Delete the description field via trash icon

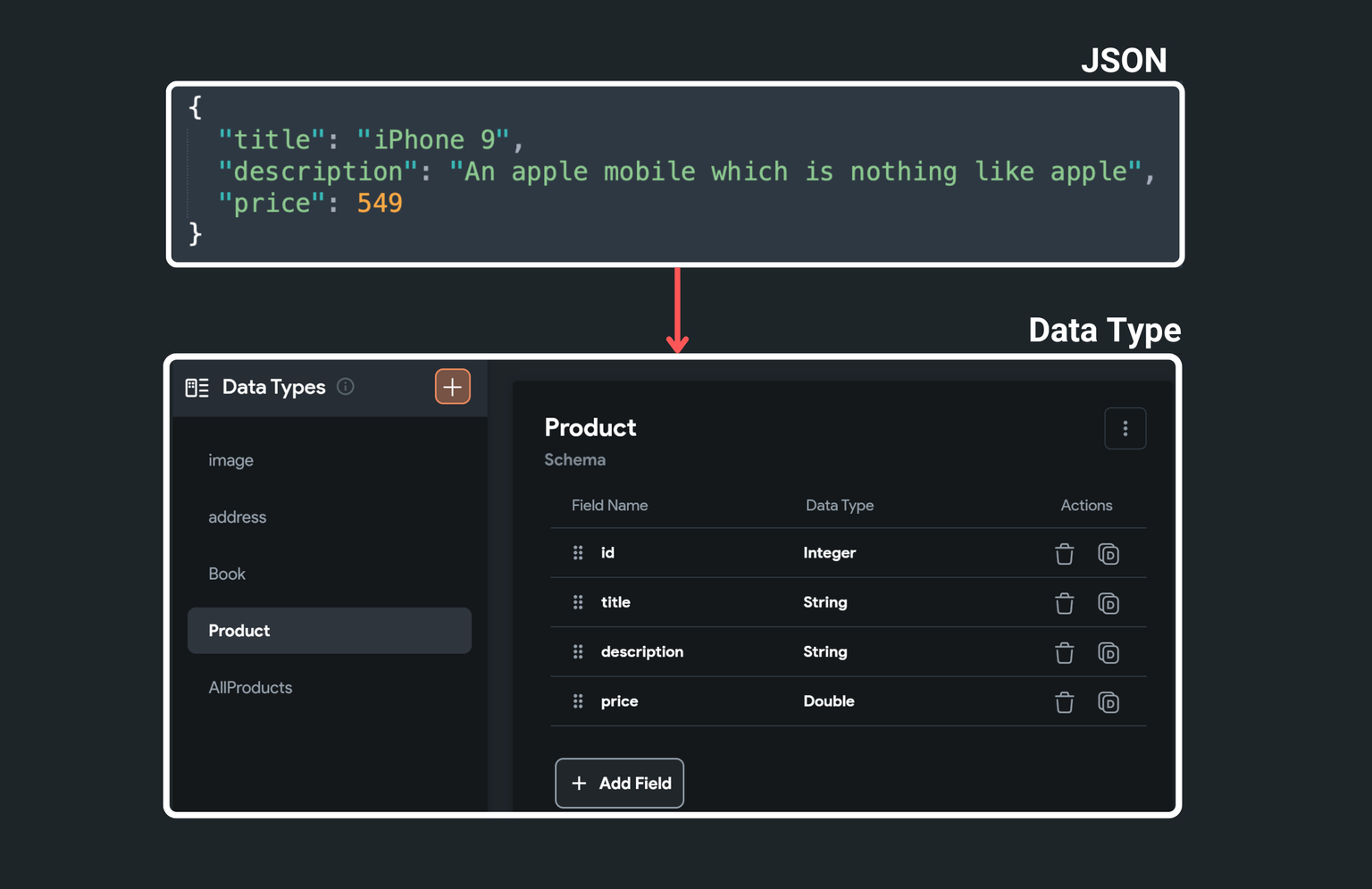pos(1064,652)
